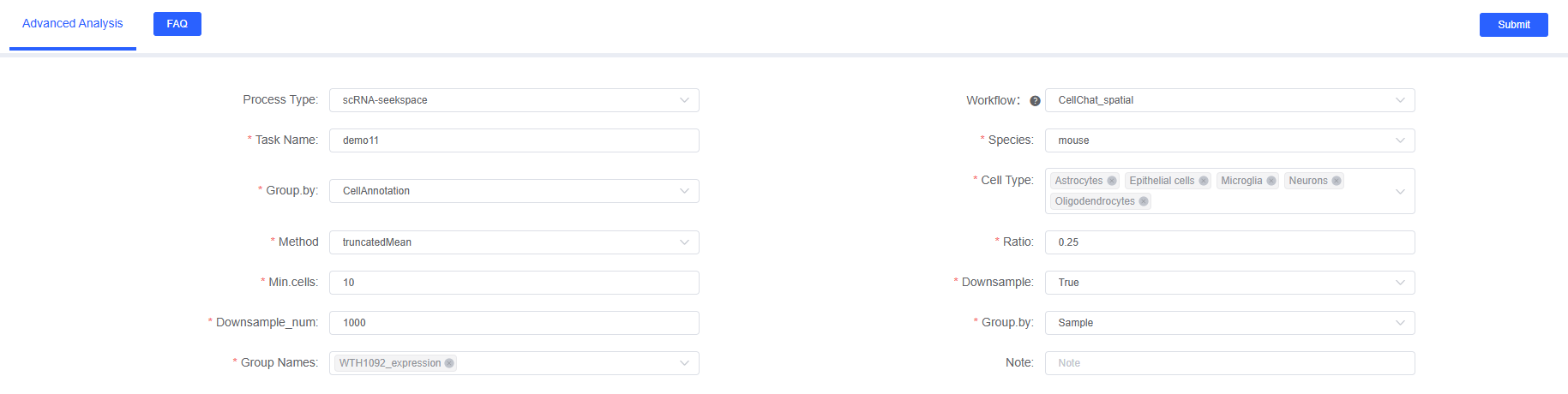This screenshot has width=1568, height=394.
Task: Open the Group.by dropdown showing Sample
Action: point(1229,323)
